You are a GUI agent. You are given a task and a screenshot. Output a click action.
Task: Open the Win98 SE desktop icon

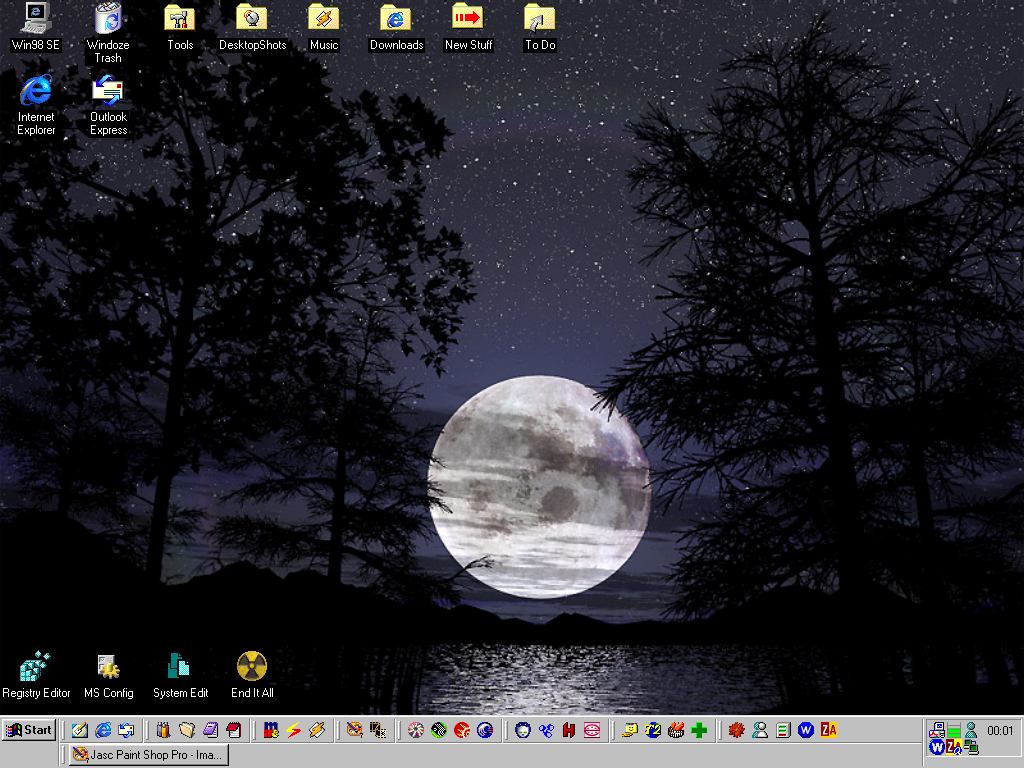36,19
